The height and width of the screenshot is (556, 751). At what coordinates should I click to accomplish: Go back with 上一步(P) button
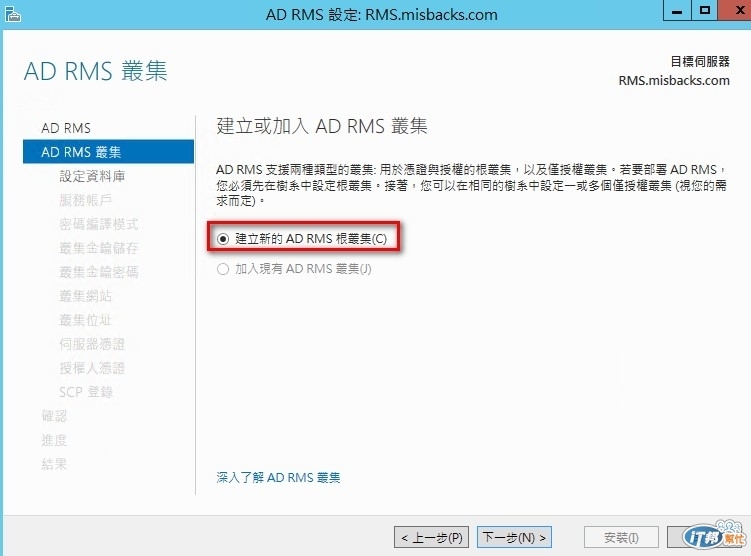[x=432, y=537]
